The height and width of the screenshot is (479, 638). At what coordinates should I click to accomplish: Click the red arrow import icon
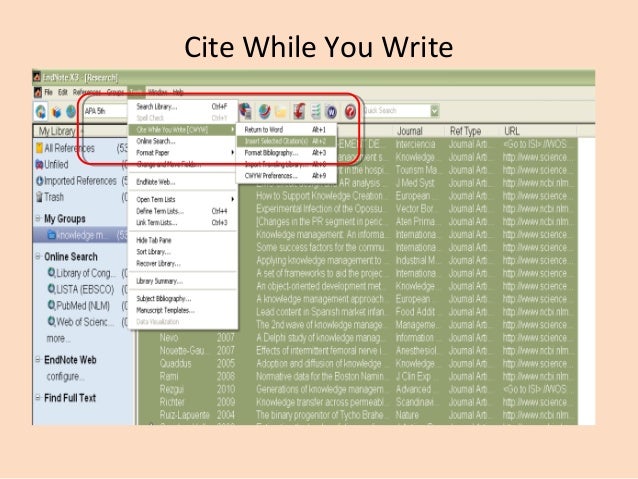299,111
